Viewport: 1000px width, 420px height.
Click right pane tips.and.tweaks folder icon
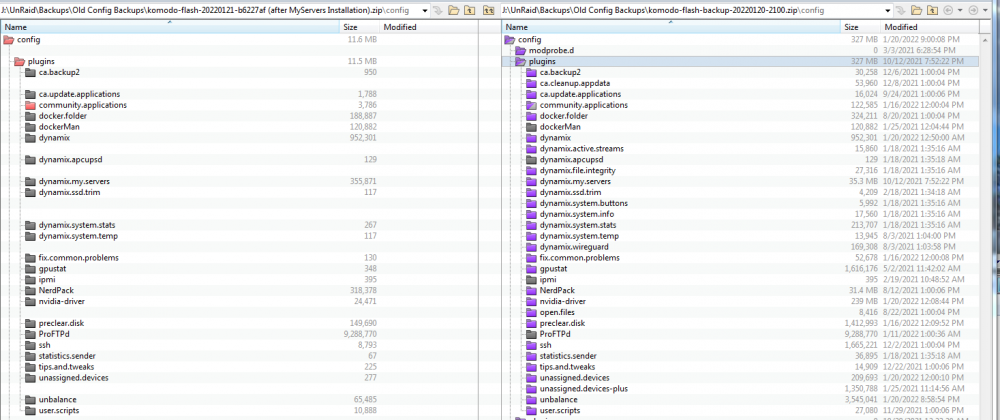(531, 367)
